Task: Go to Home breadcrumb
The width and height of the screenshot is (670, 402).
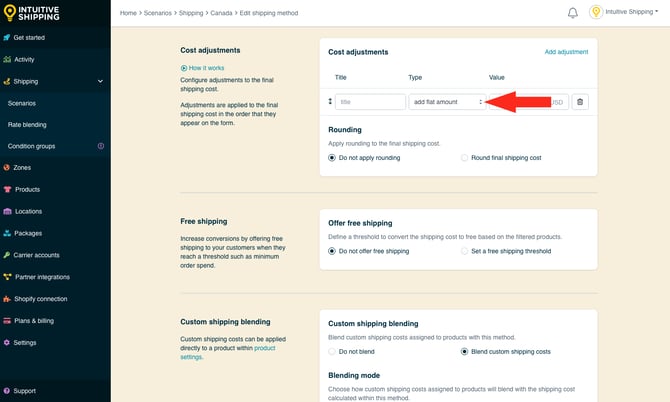Action: click(x=128, y=13)
